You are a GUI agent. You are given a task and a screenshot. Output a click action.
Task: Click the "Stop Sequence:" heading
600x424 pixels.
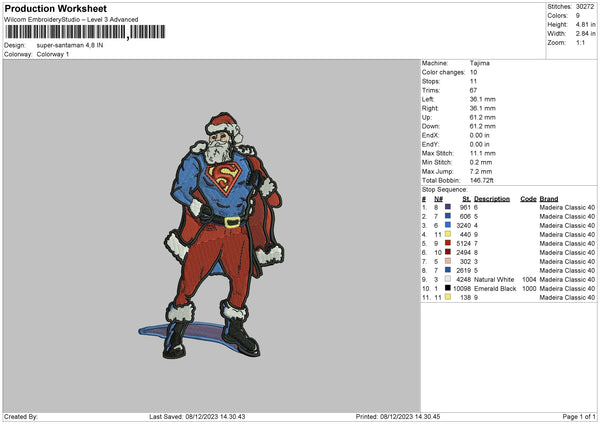coord(445,189)
